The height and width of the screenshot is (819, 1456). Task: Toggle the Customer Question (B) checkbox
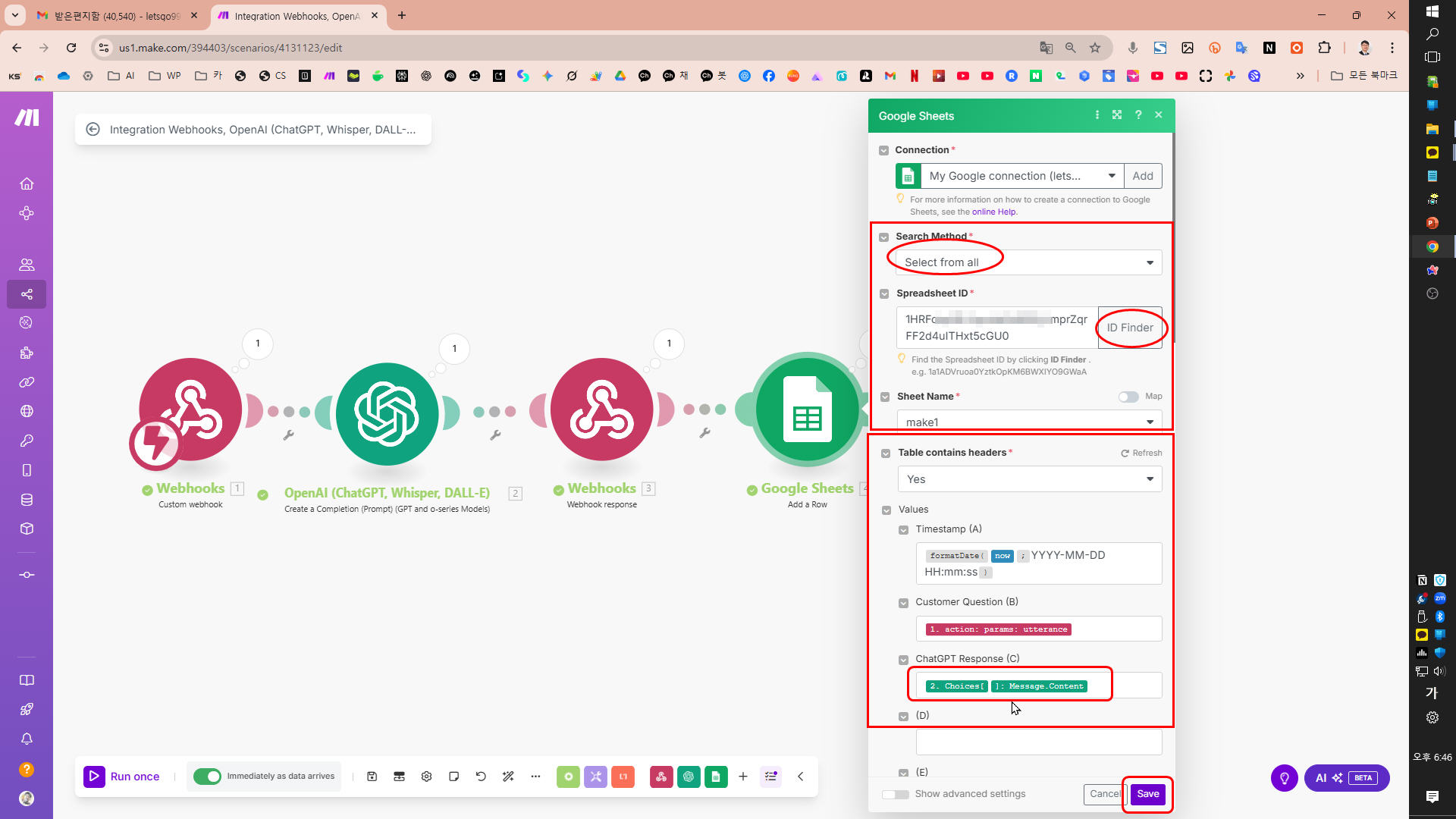[903, 603]
